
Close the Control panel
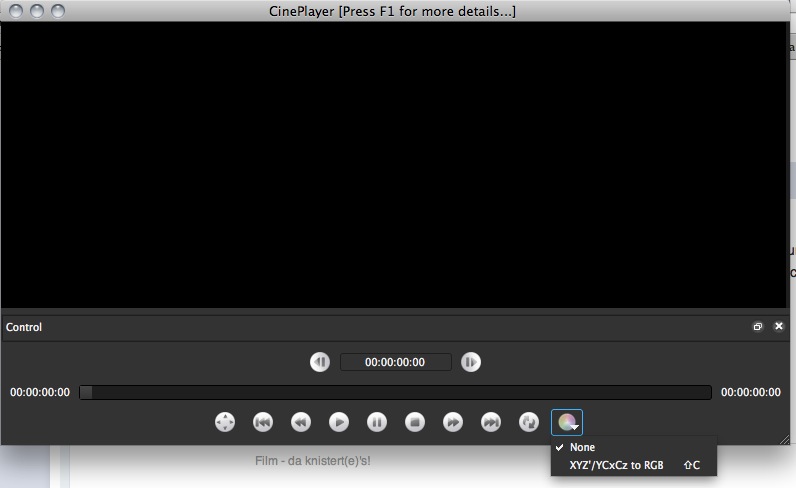[x=778, y=326]
